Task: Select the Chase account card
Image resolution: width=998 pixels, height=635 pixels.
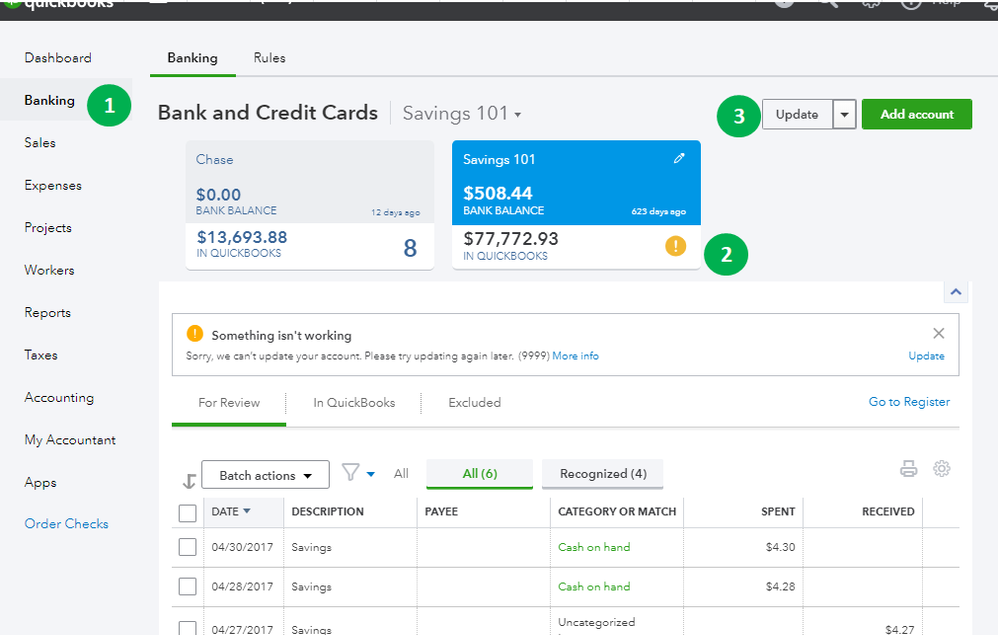Action: click(309, 205)
